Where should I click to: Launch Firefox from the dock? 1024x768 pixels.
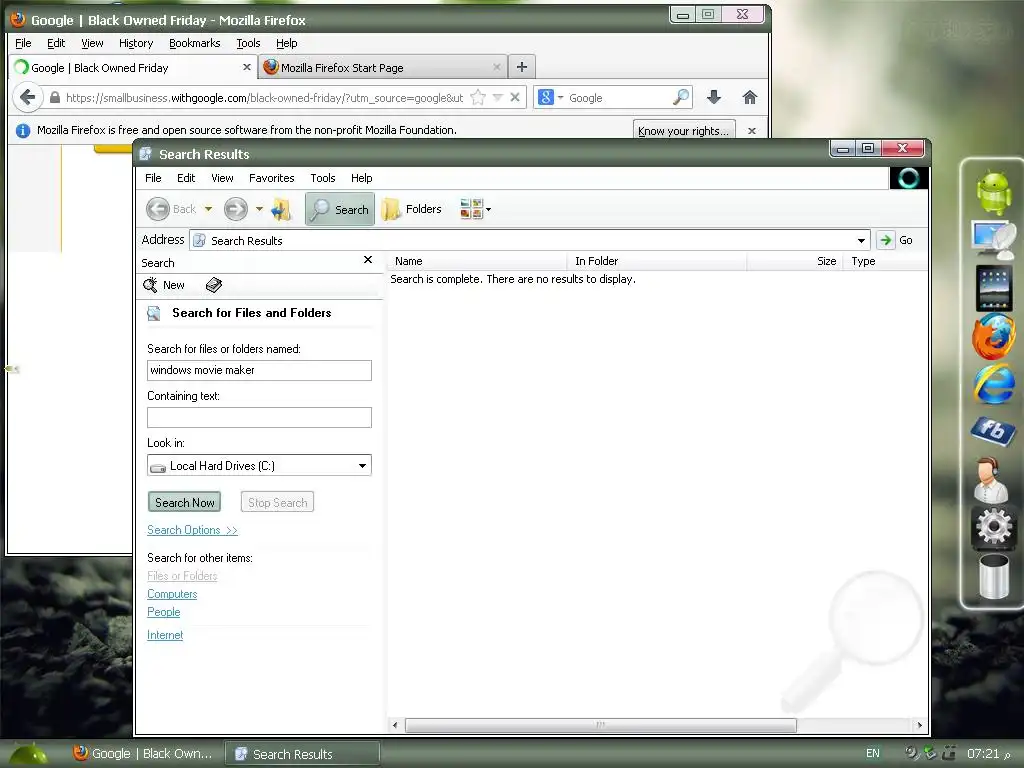993,336
